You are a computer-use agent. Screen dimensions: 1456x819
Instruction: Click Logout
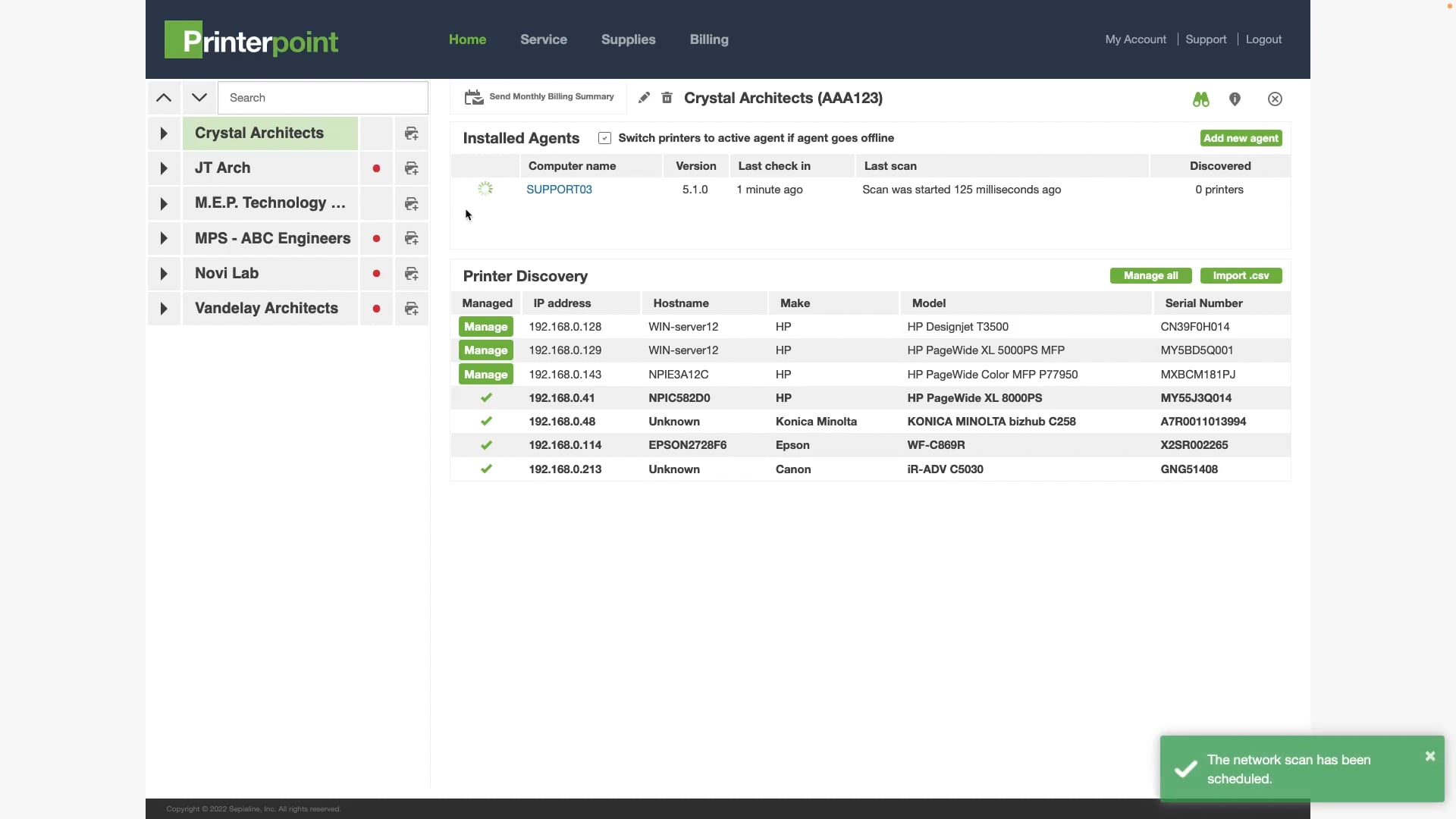pyautogui.click(x=1263, y=39)
